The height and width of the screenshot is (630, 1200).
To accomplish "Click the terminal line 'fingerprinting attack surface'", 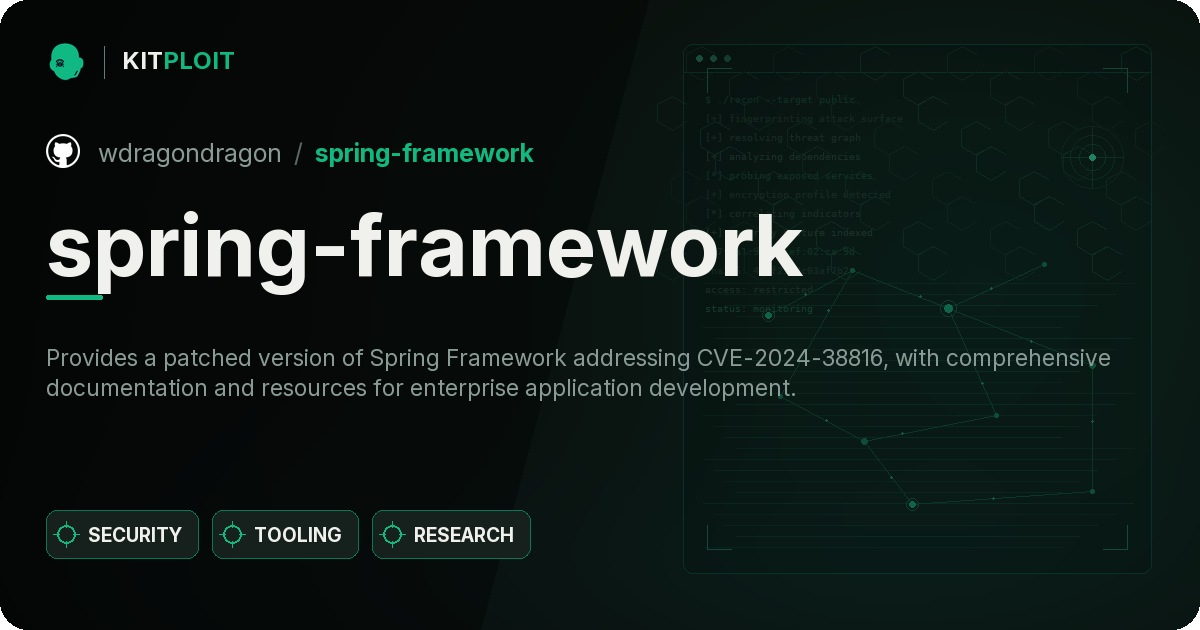I will (804, 119).
